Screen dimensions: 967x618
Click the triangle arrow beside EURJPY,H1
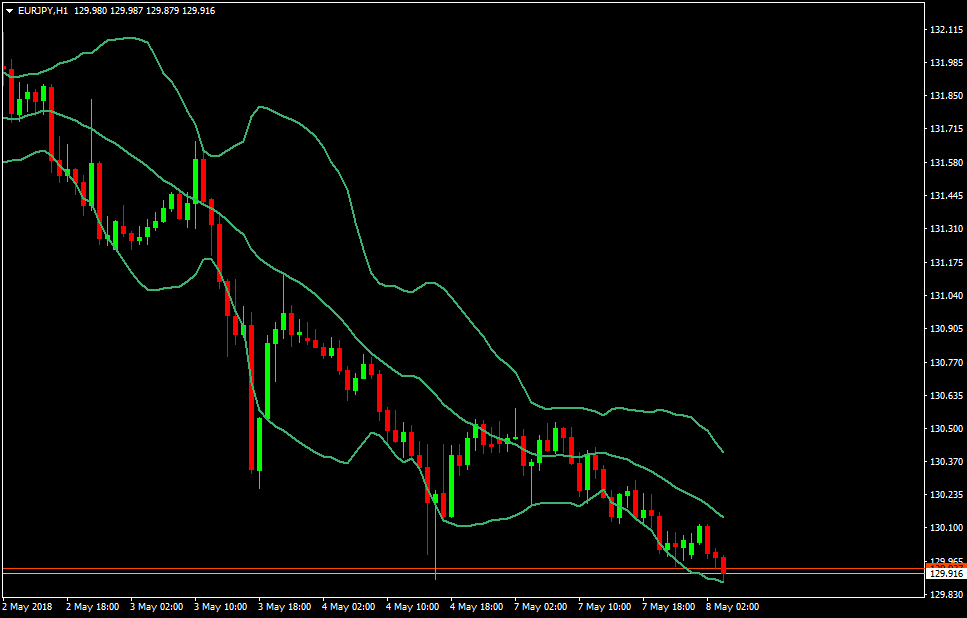click(10, 11)
